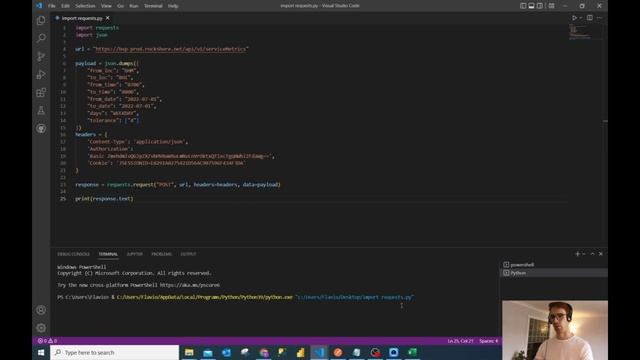Screen dimensions: 640x360
Task: Open the circular icon below Testing in the activity bar
Action: tap(41, 129)
